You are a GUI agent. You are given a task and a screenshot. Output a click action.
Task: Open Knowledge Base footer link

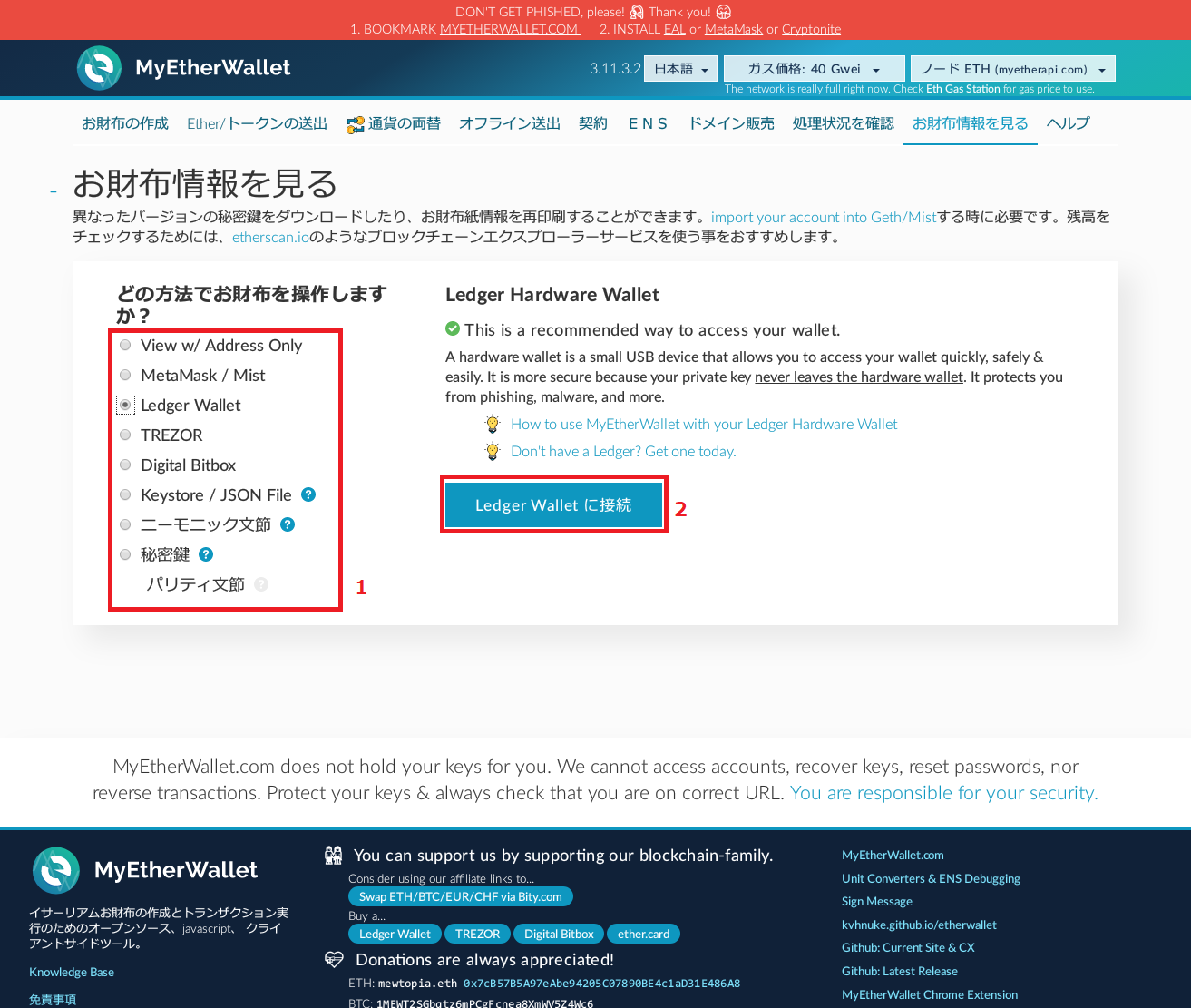click(x=72, y=972)
